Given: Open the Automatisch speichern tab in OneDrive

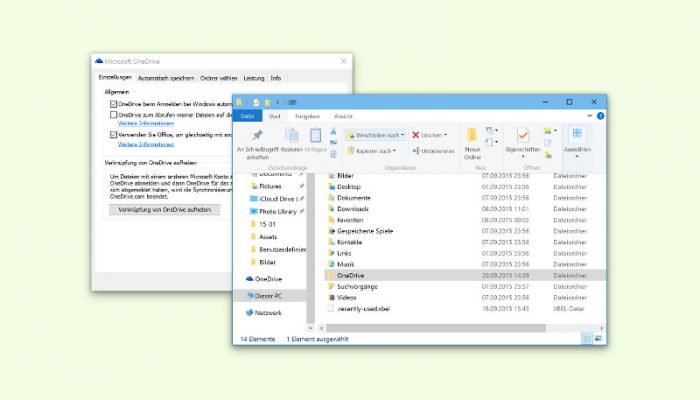Looking at the screenshot, I should tap(166, 78).
